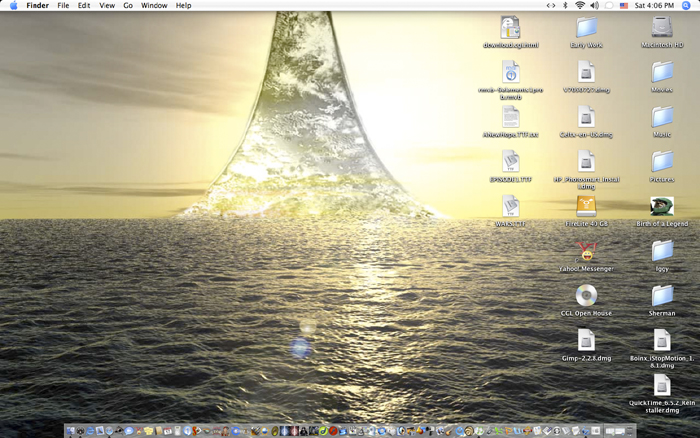Open the Go menu
The width and height of the screenshot is (700, 438).
pyautogui.click(x=128, y=5)
